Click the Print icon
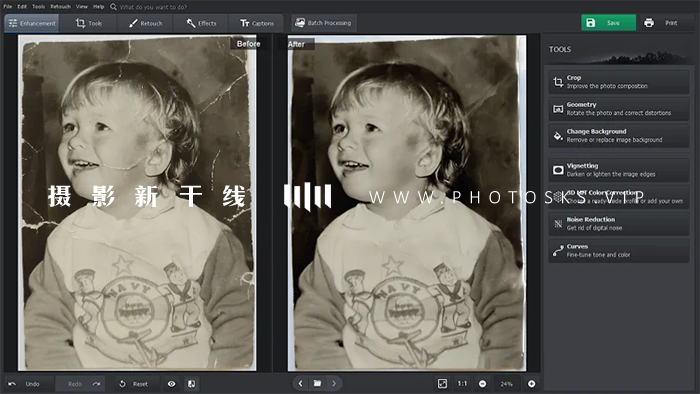Screen dimensions: 700x394 click(x=649, y=23)
